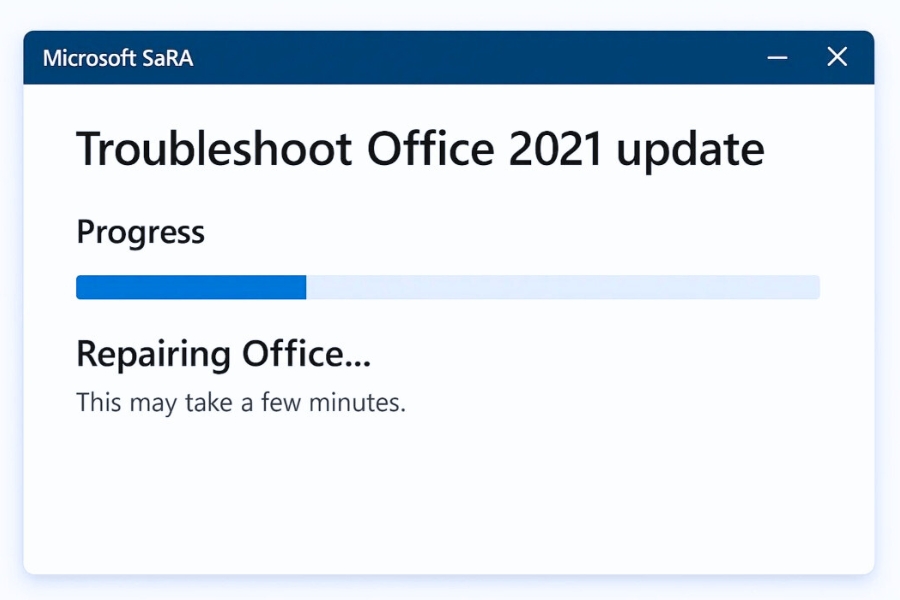Close the Microsoft SaRA troubleshooter
The width and height of the screenshot is (900, 600).
pyautogui.click(x=837, y=57)
